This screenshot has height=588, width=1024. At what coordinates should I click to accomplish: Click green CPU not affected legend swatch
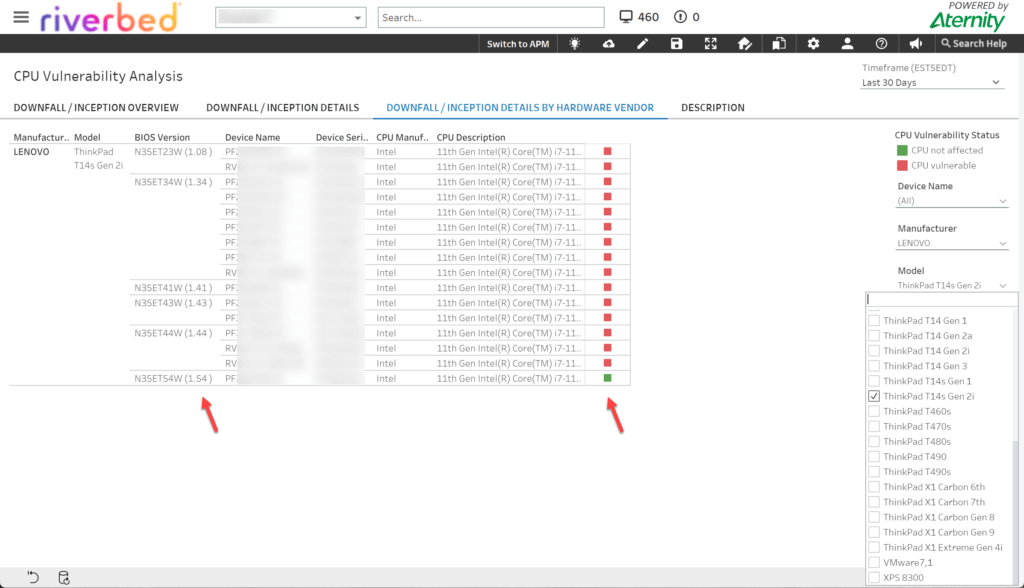[903, 150]
